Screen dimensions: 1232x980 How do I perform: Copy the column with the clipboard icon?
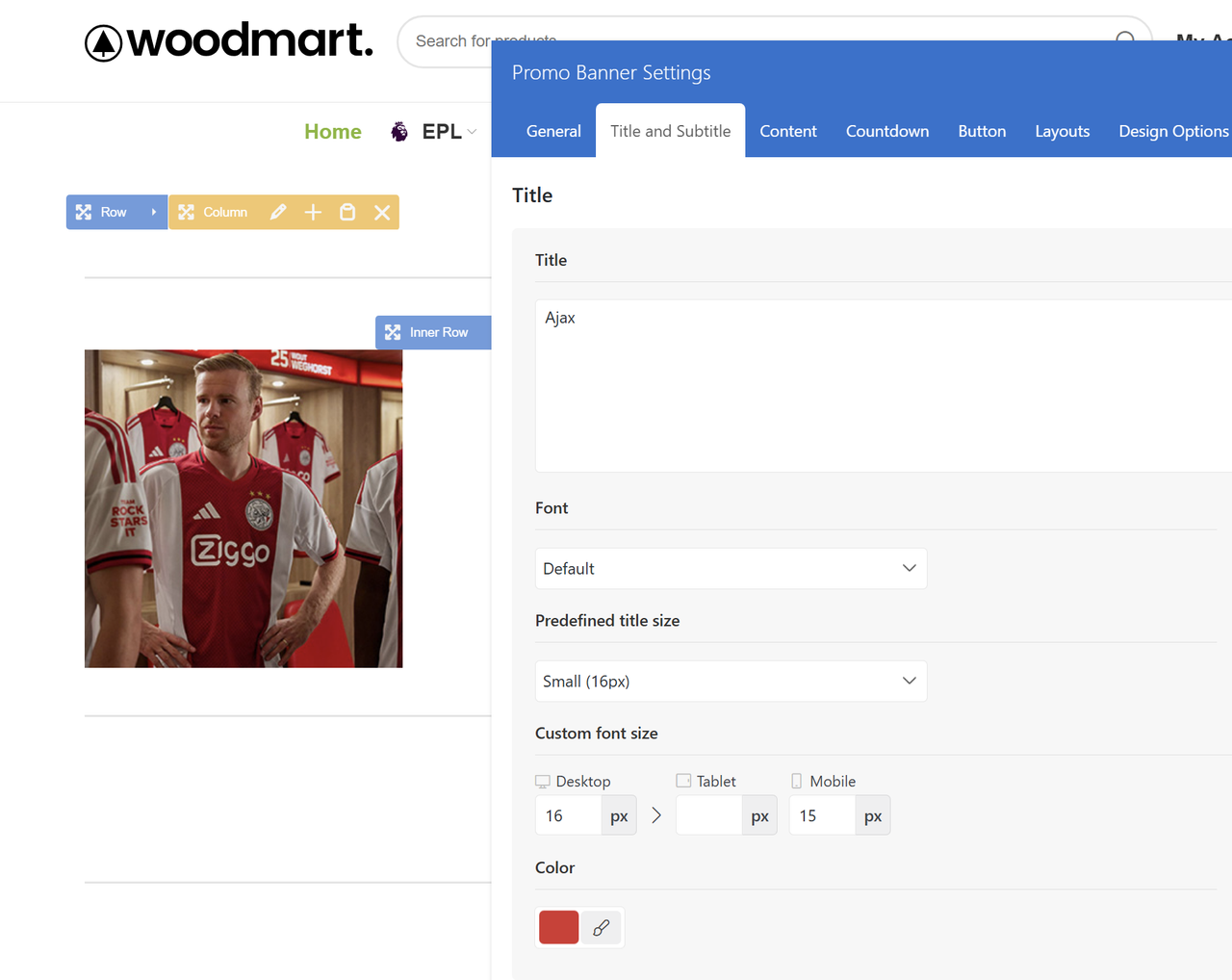347,212
